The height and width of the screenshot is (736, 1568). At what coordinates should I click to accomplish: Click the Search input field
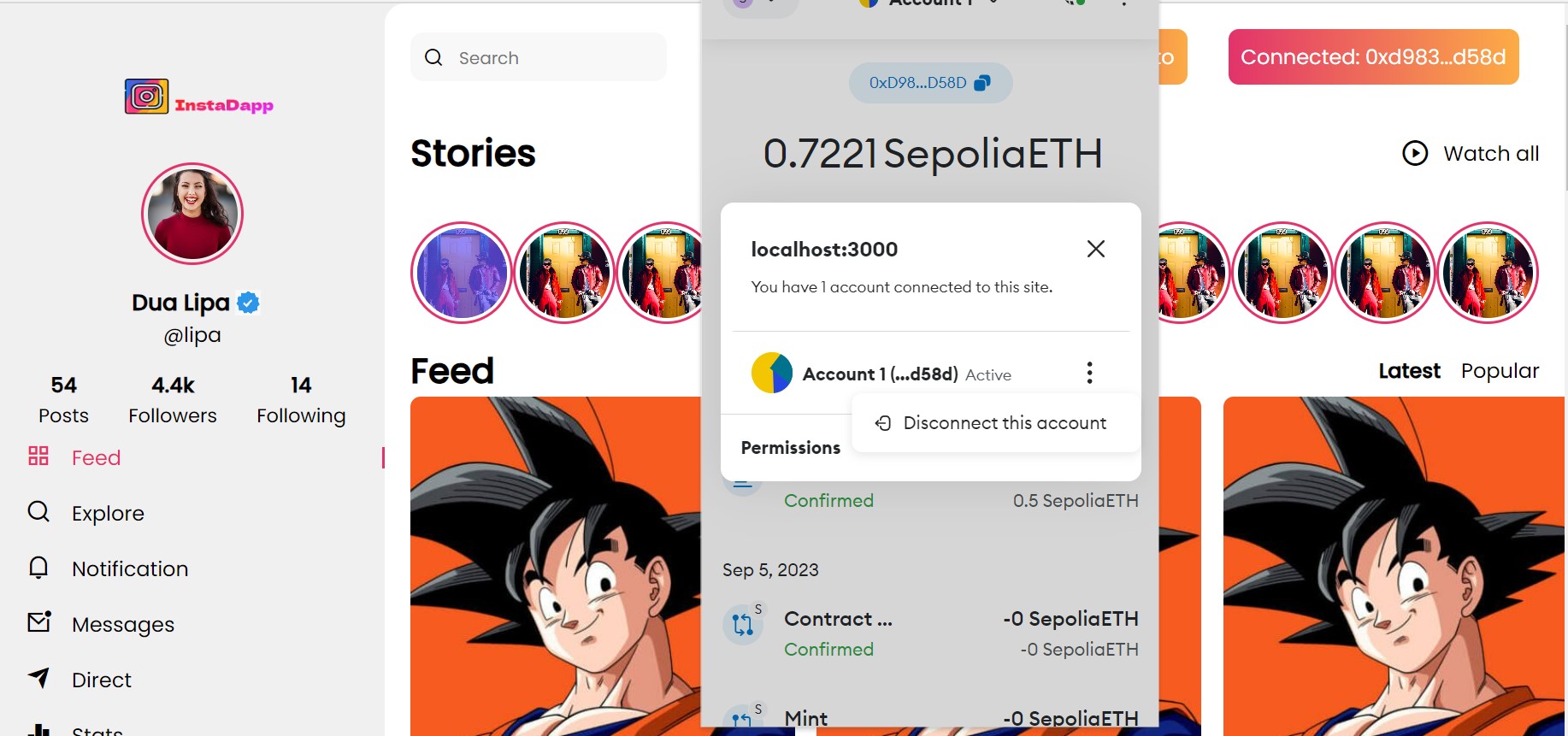tap(539, 57)
